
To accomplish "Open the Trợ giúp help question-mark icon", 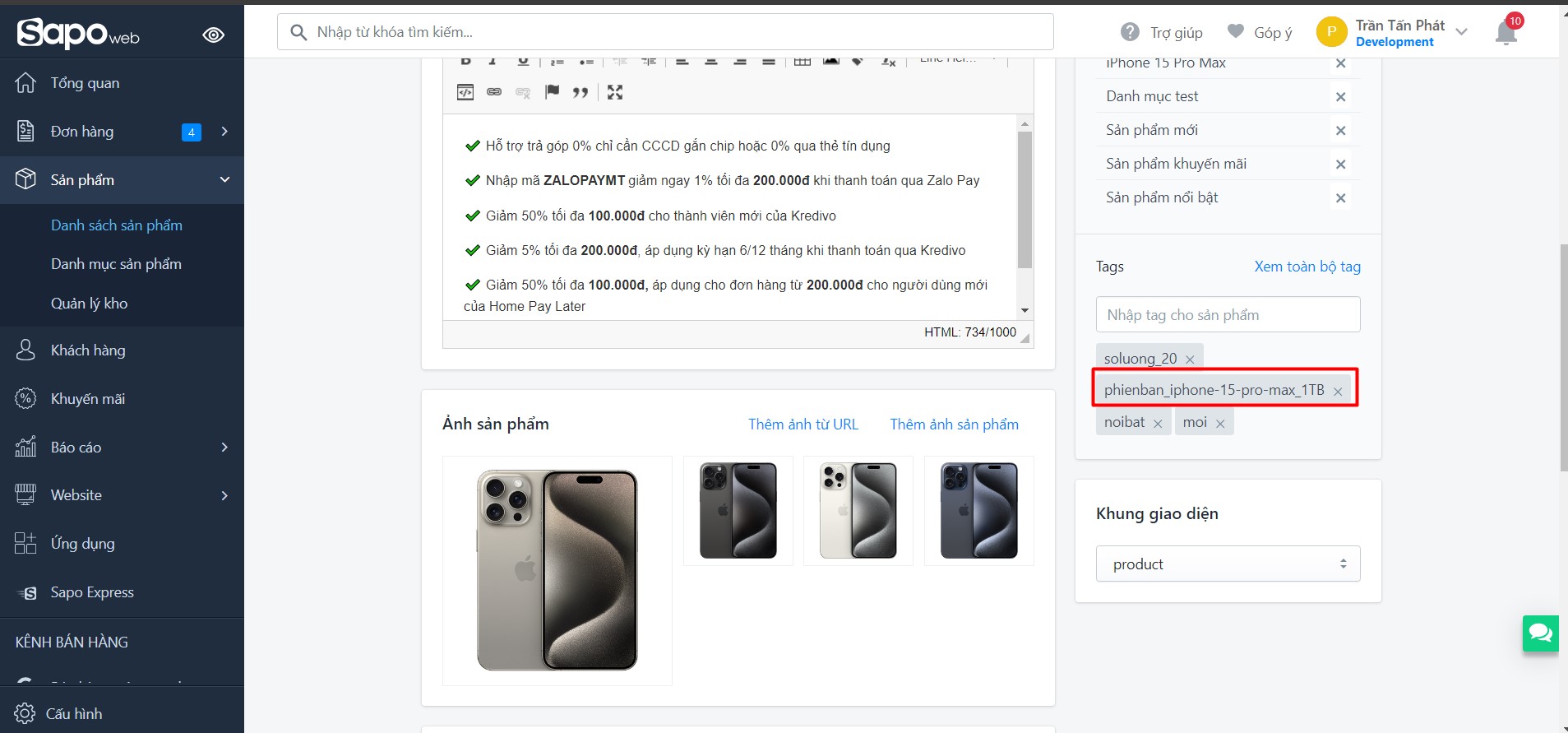I will click(x=1130, y=32).
